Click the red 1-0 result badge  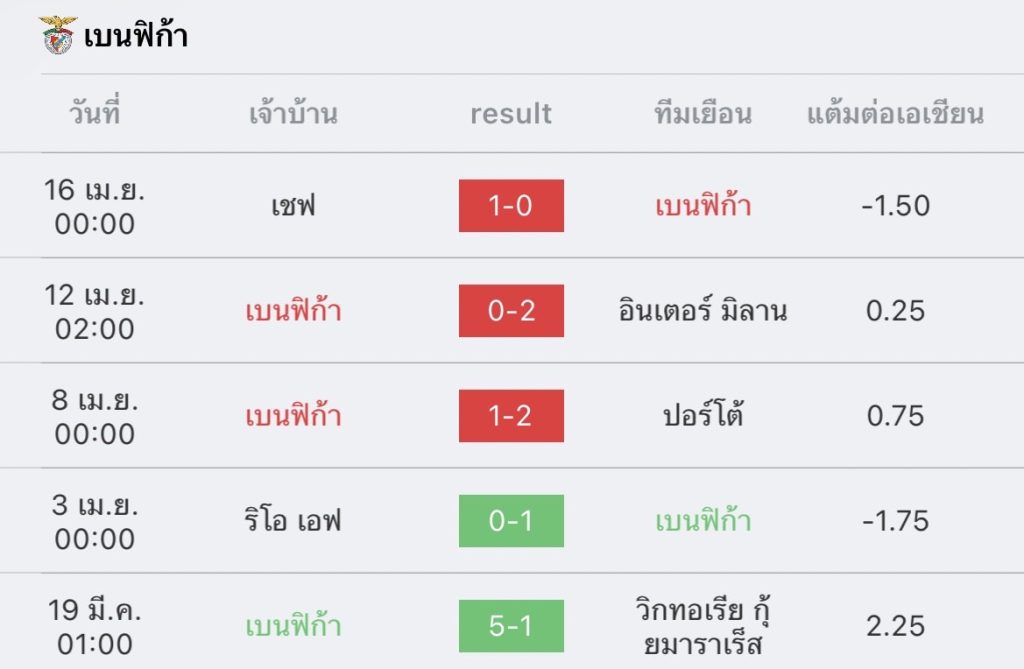511,206
